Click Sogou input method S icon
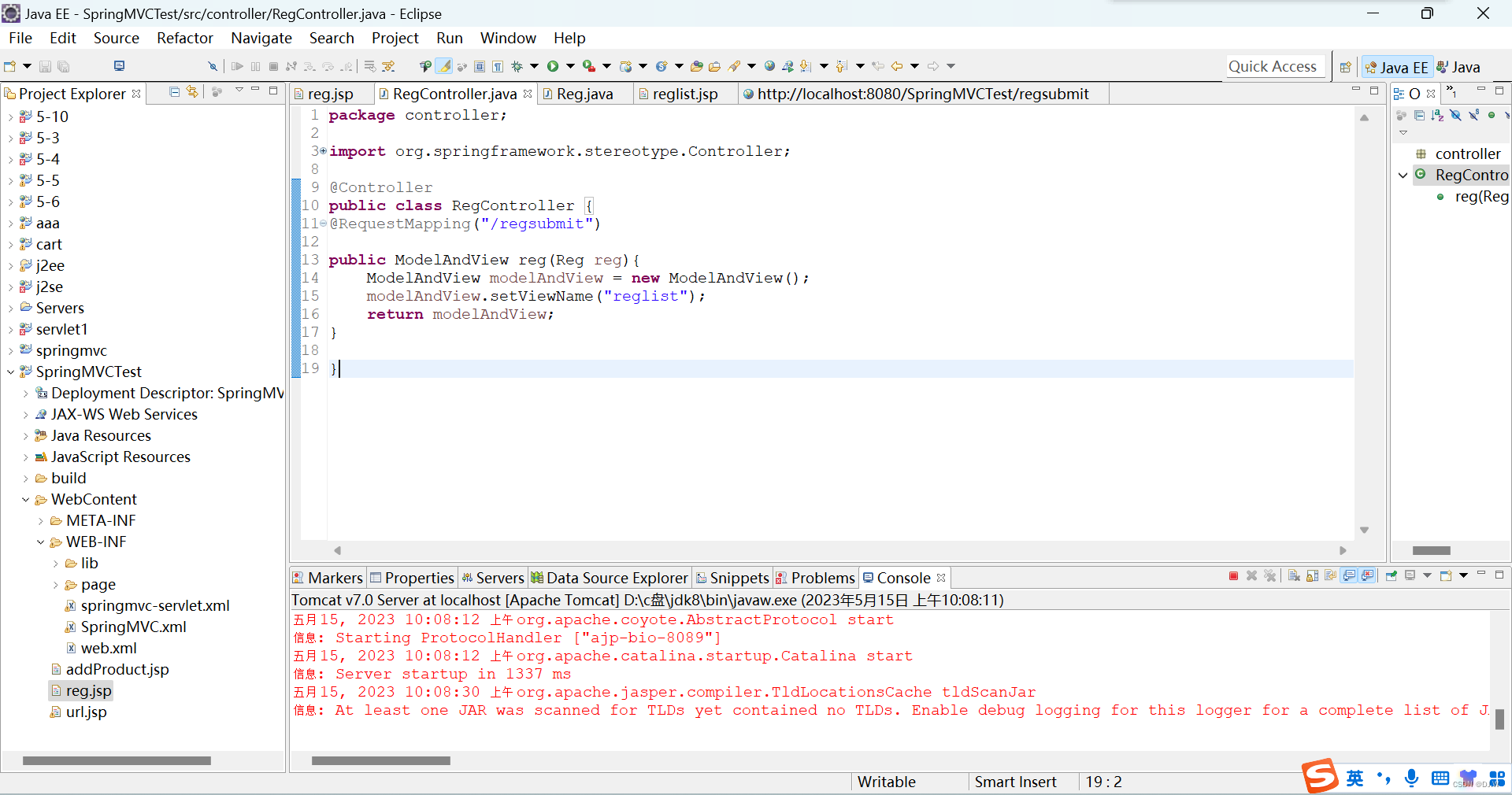This screenshot has width=1512, height=795. click(1319, 777)
